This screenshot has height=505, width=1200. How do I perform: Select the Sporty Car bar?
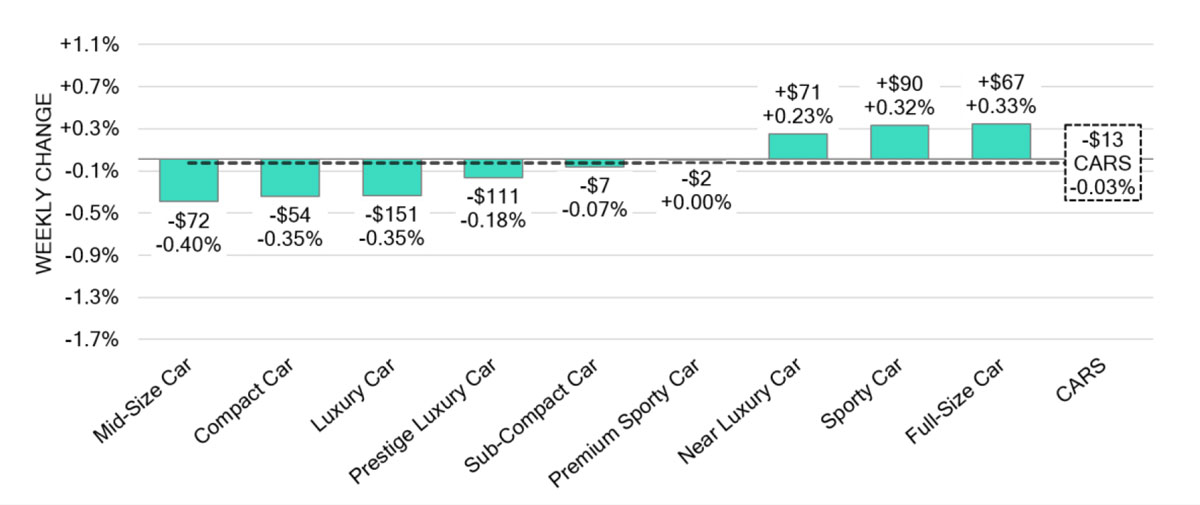tap(899, 141)
